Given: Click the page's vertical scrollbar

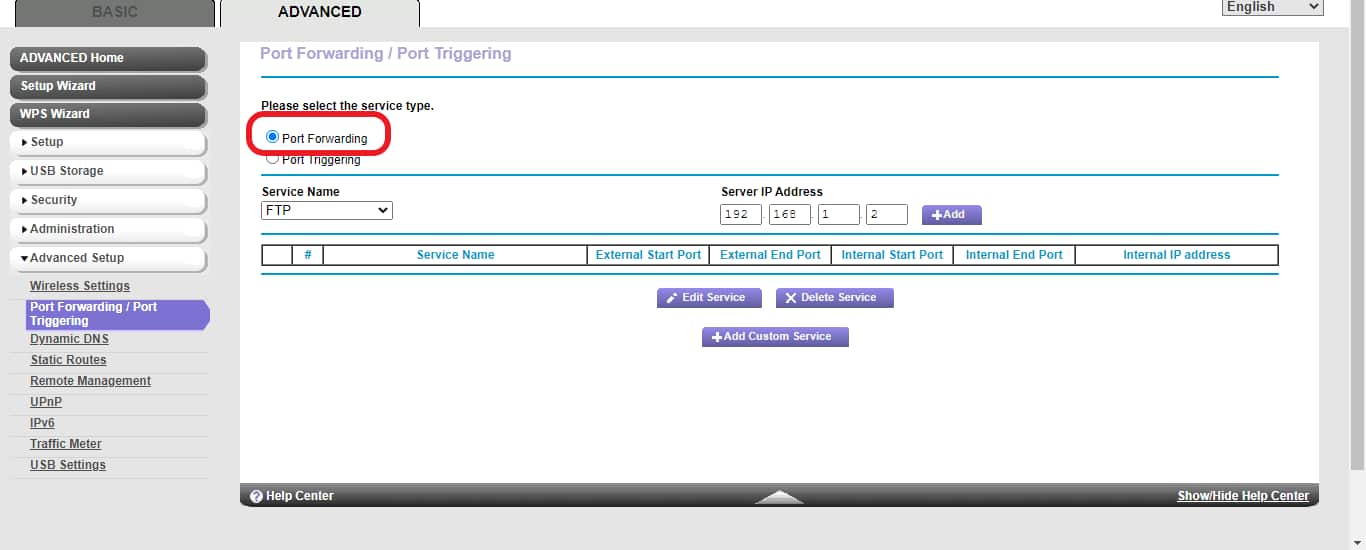Looking at the screenshot, I should click(1358, 235).
